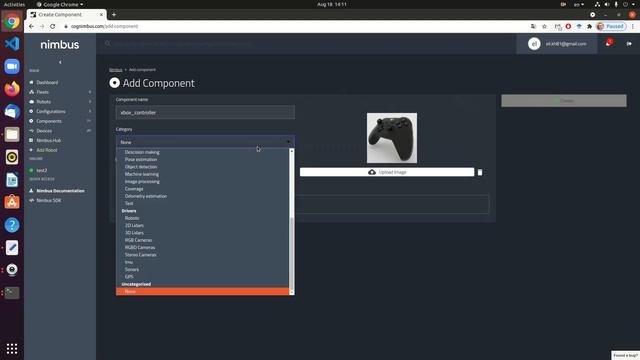640x360 pixels.
Task: Open Components in the sidebar
Action: click(x=49, y=121)
